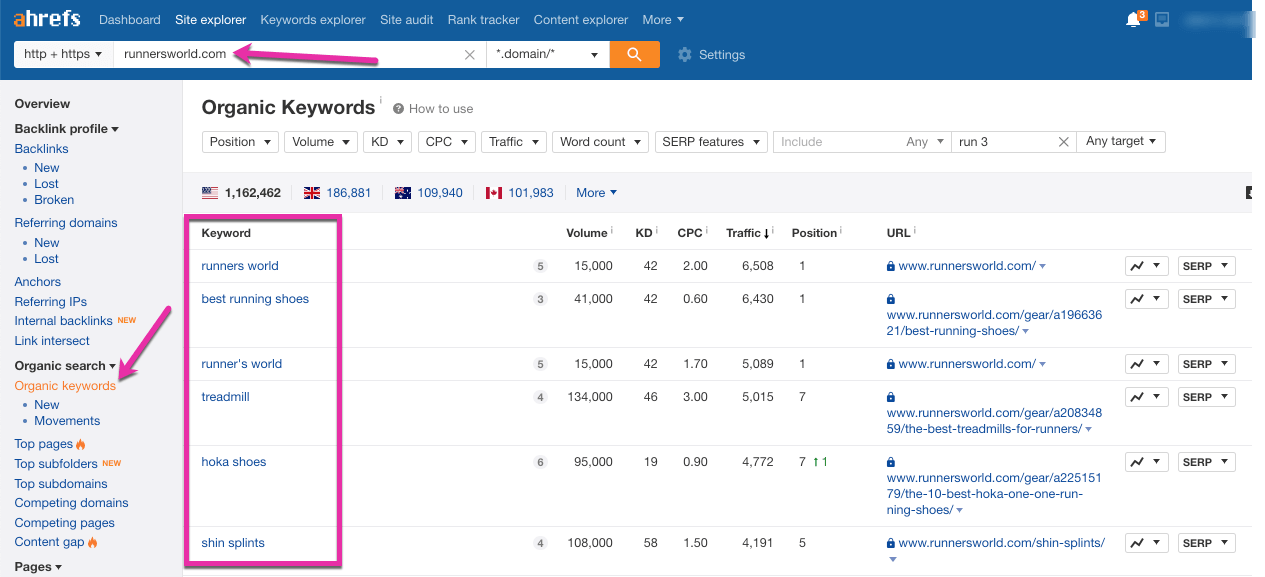The height and width of the screenshot is (577, 1265).
Task: Open Referring domains in the sidebar
Action: click(x=66, y=223)
